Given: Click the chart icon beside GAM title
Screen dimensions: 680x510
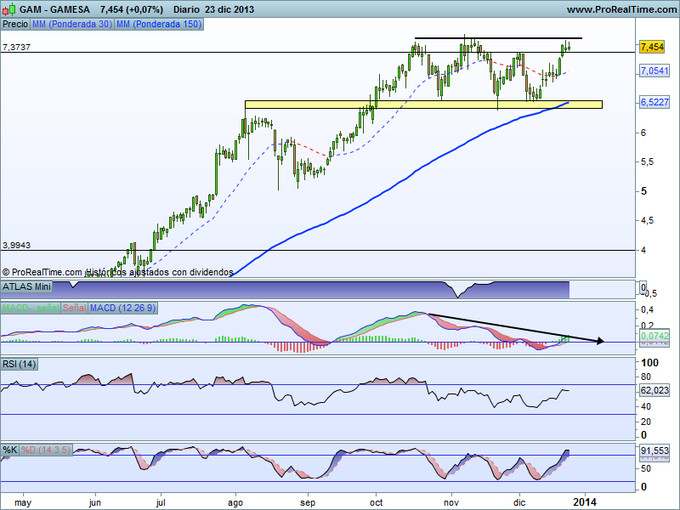Looking at the screenshot, I should click(x=7, y=8).
